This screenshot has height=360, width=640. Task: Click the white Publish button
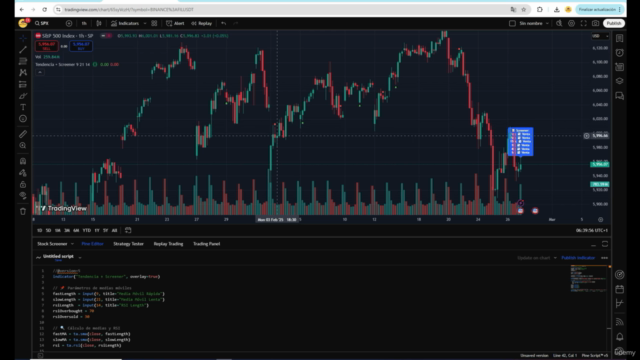(x=613, y=23)
